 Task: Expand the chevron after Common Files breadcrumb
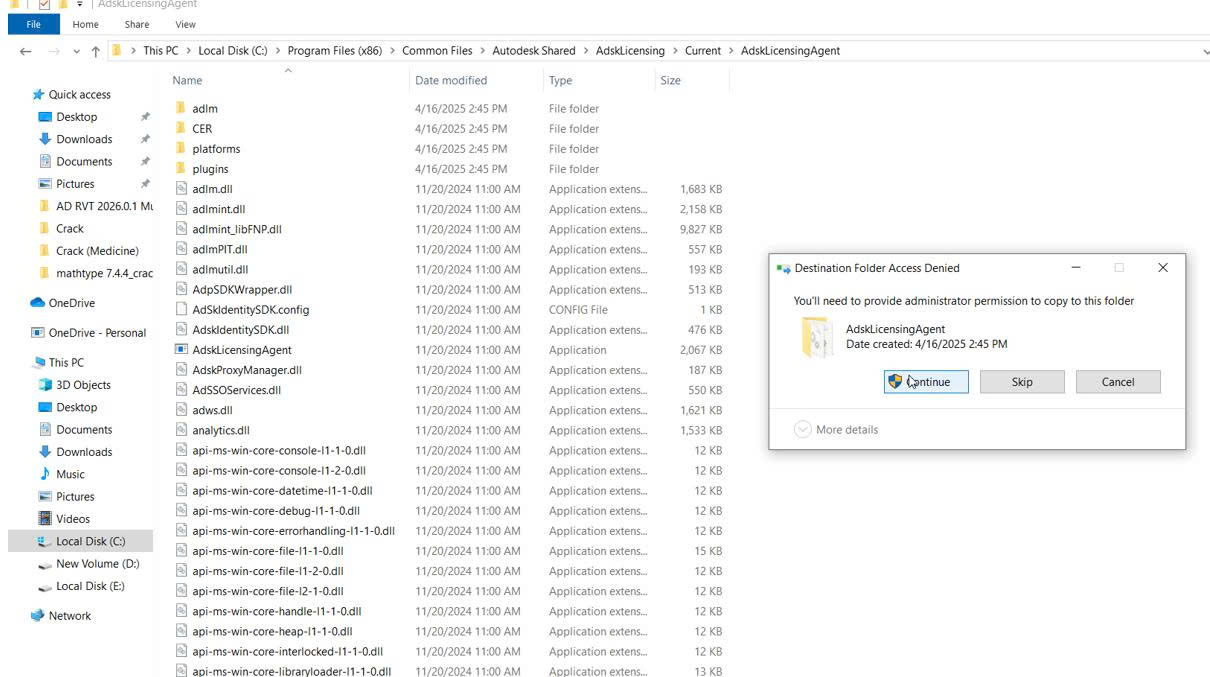[483, 51]
